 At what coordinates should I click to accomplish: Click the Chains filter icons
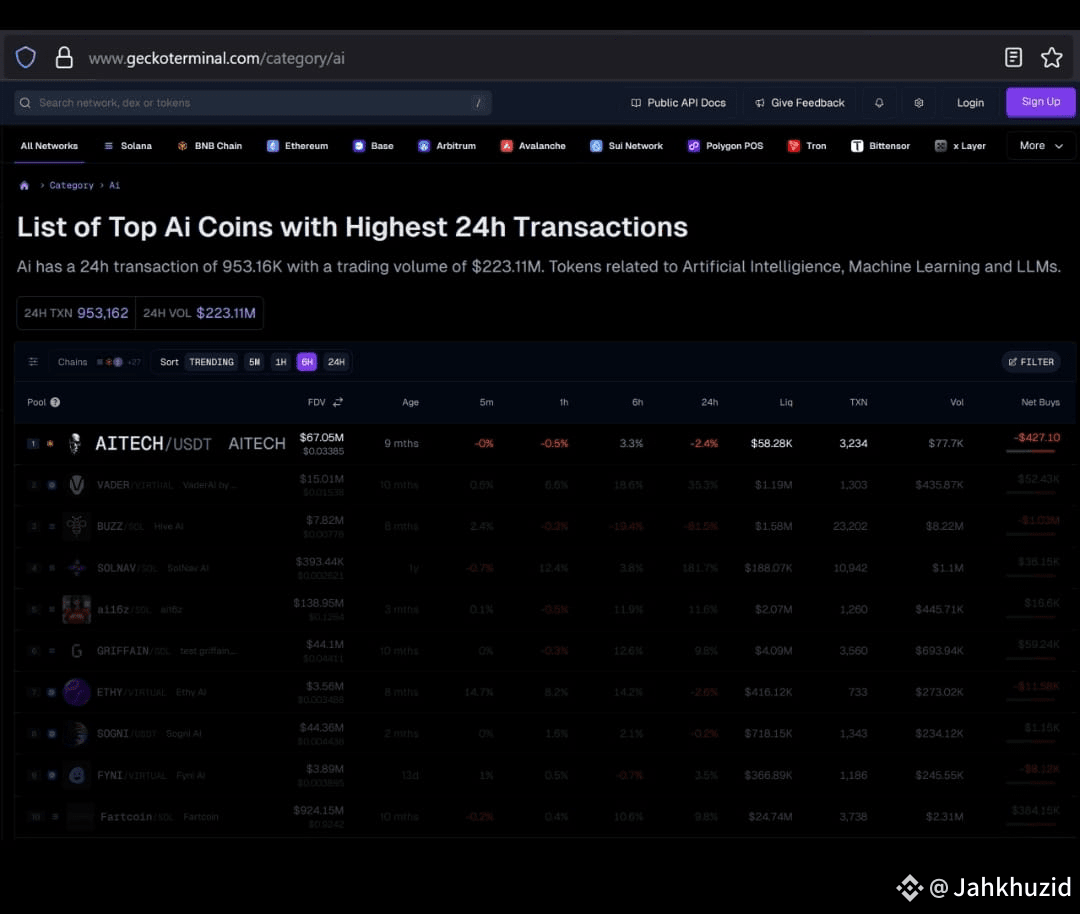tap(118, 362)
